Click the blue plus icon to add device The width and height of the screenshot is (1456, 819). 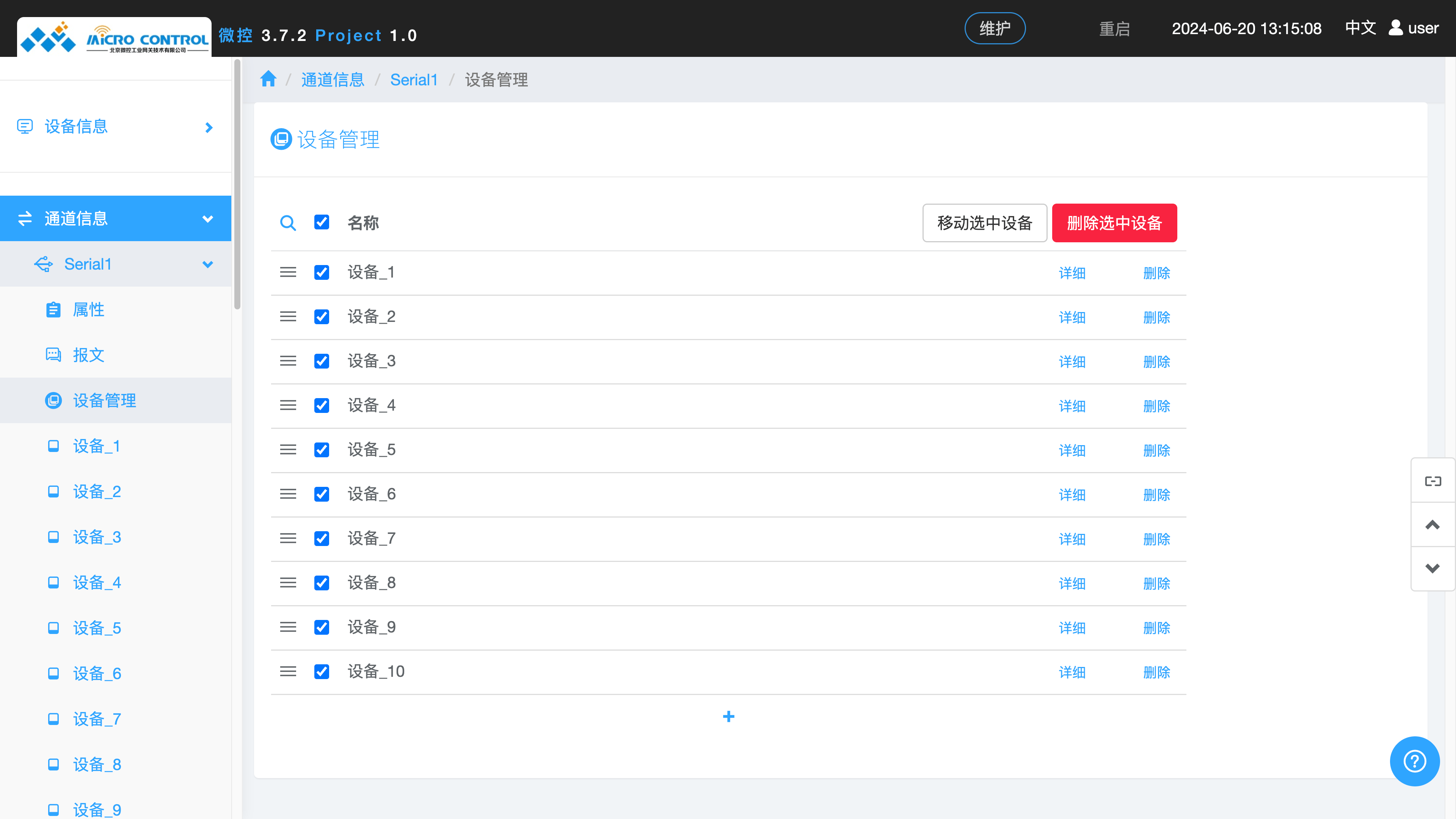click(x=728, y=717)
